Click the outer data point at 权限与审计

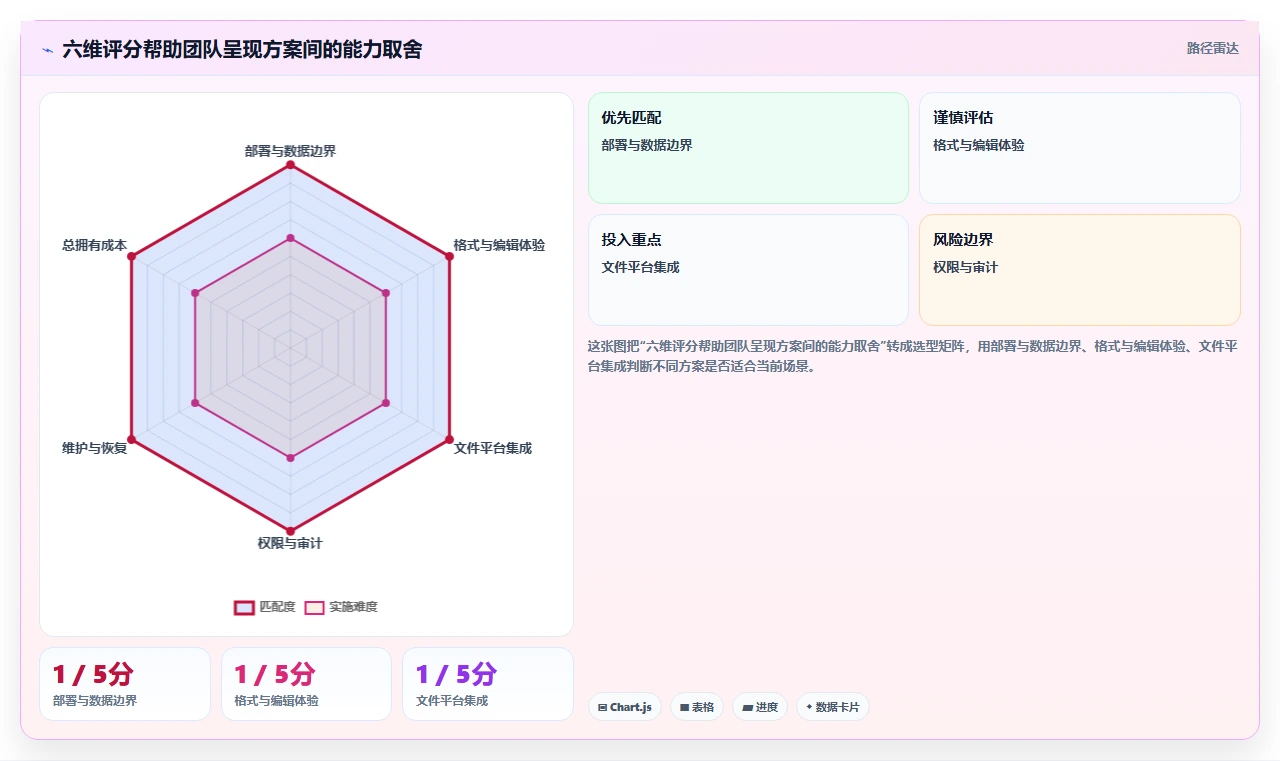coord(290,531)
